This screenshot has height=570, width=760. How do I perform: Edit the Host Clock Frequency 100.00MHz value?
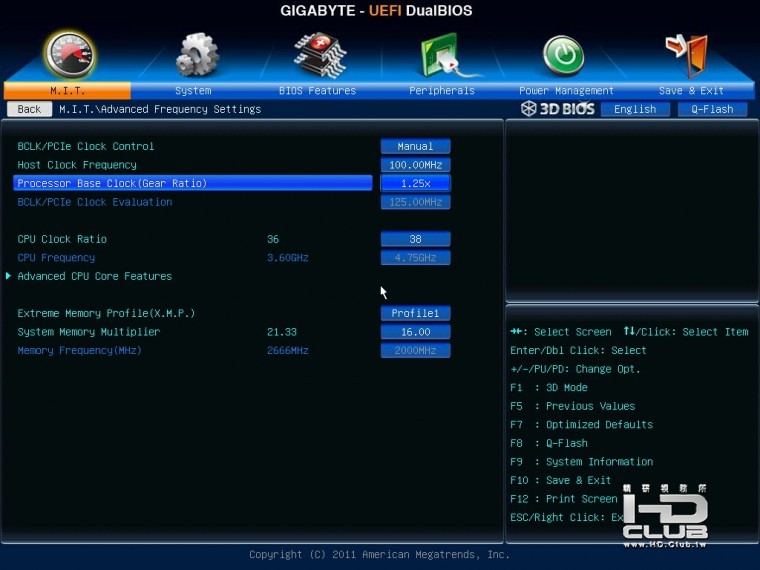415,165
